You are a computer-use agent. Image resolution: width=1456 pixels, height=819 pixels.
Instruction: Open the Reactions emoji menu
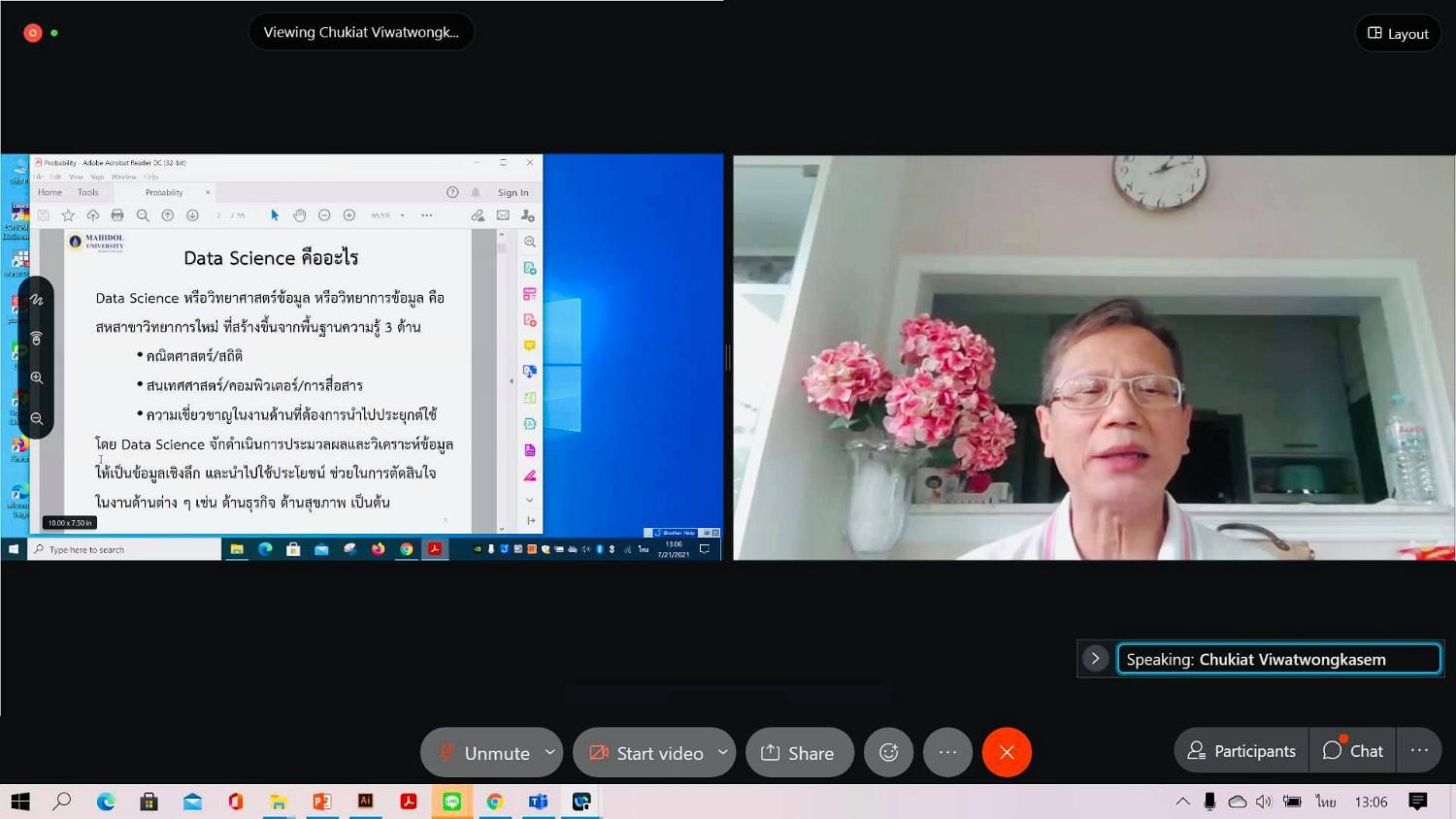[888, 752]
